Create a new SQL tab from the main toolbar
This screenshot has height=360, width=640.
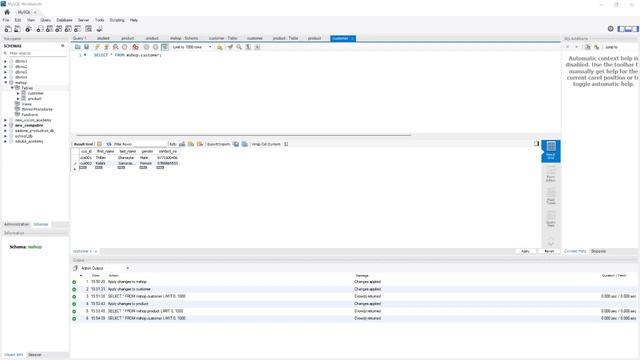point(8,29)
